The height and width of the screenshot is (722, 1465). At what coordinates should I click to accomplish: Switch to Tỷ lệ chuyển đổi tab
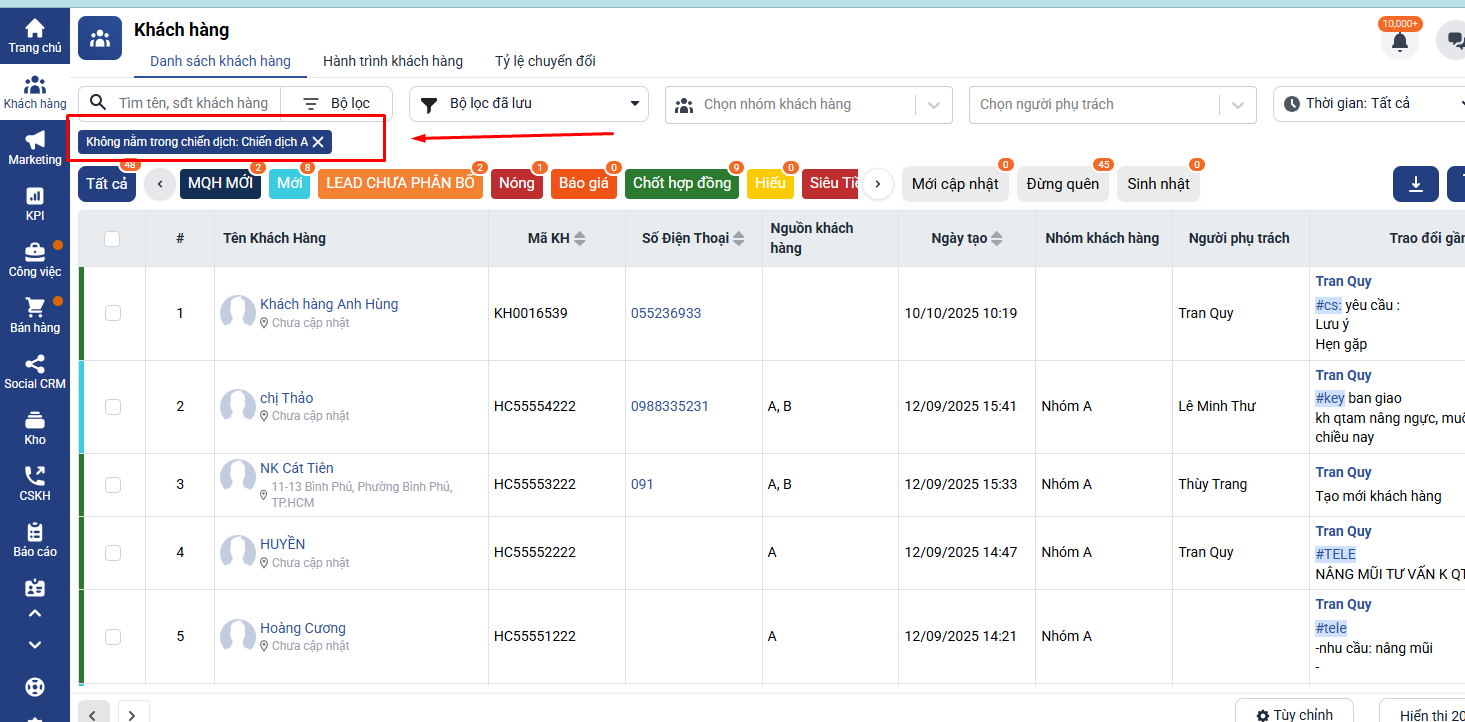point(545,61)
